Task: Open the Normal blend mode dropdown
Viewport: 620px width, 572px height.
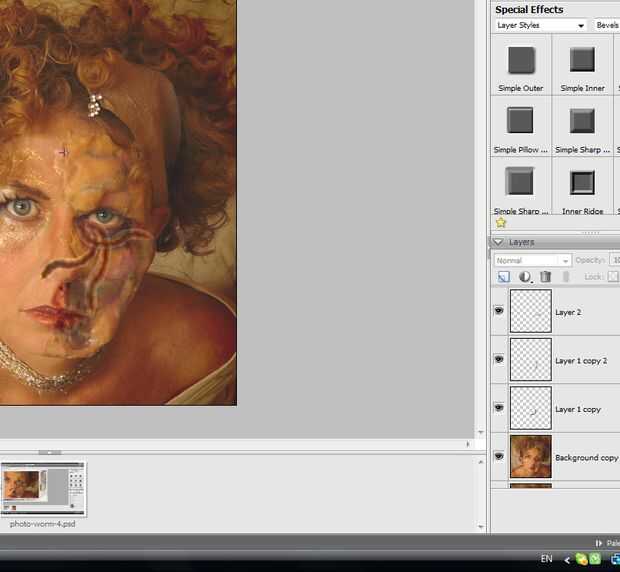Action: 532,260
